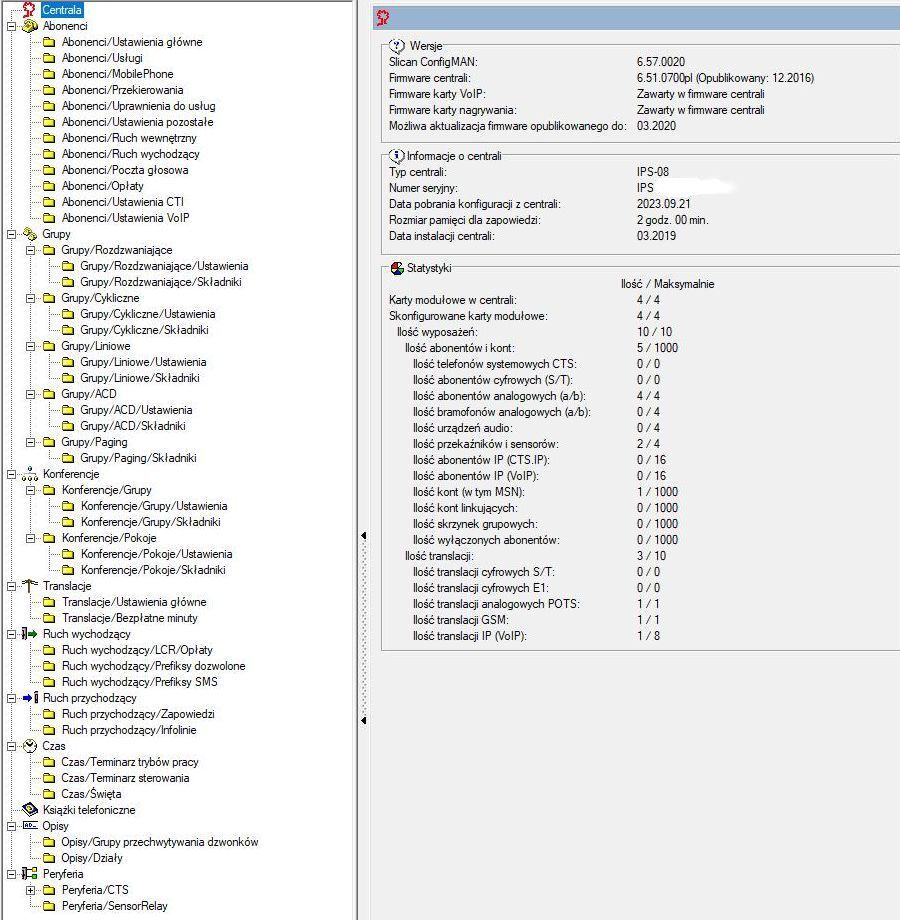The height and width of the screenshot is (920, 900).
Task: Click folder icon of Ruch wychodzący/Prefiksy SMS
Action: point(49,682)
